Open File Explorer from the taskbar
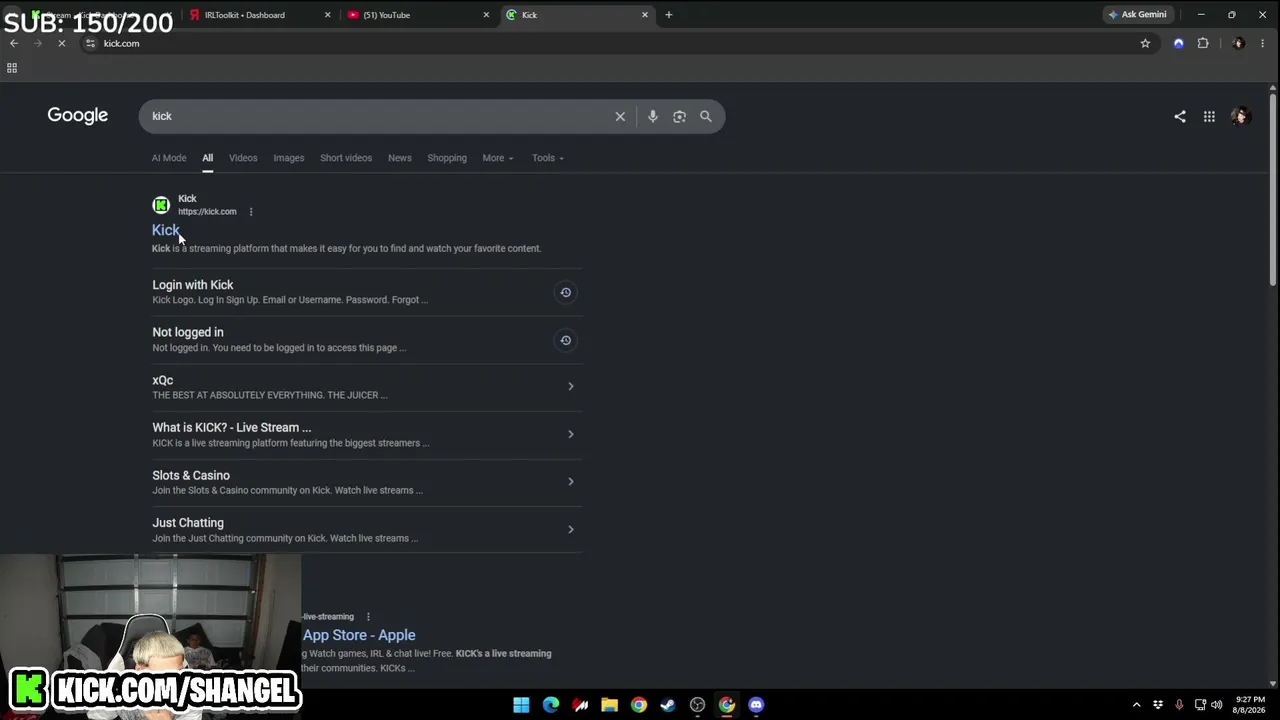 point(609,705)
